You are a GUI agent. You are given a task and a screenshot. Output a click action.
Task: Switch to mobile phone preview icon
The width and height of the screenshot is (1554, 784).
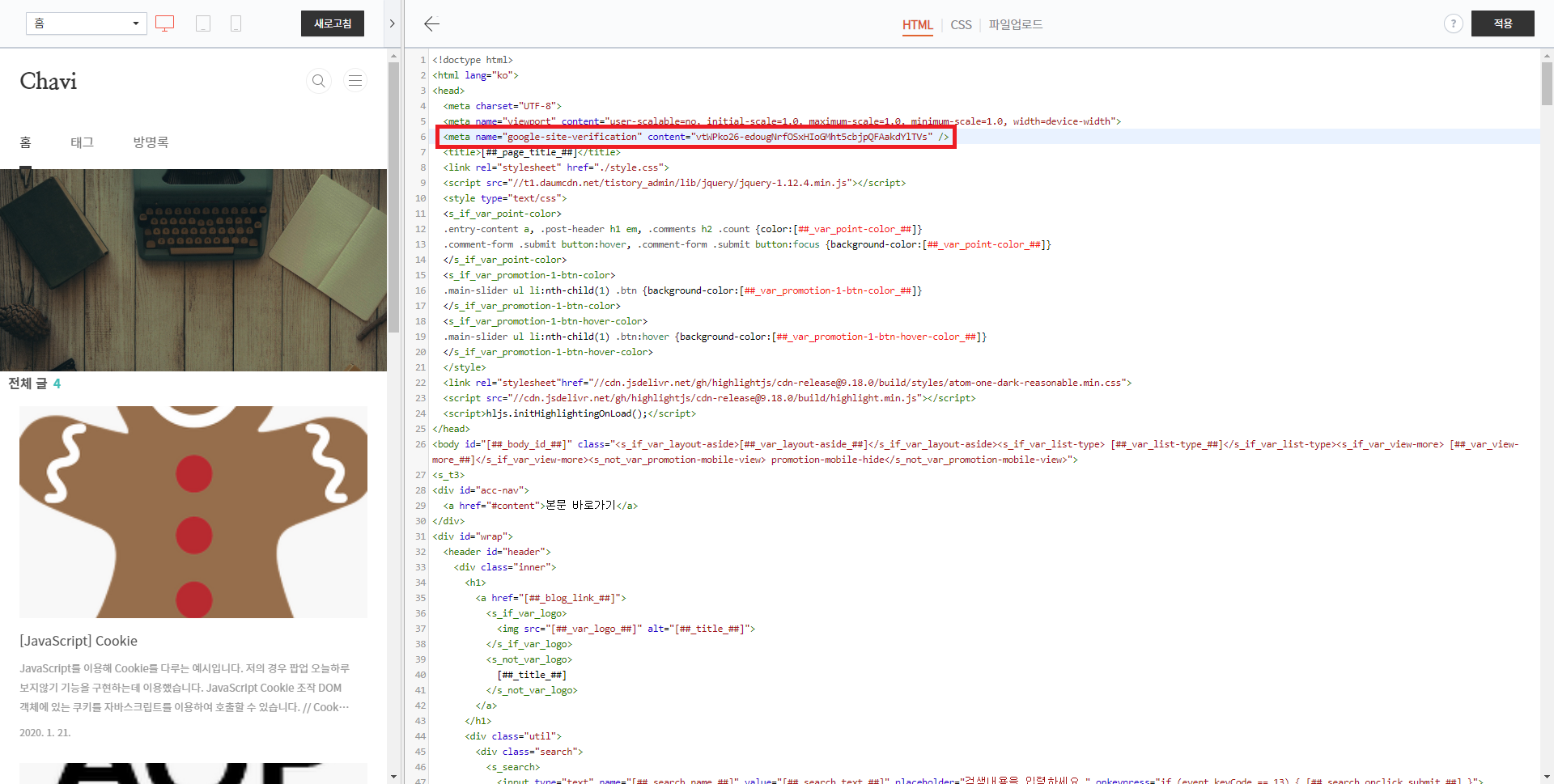pos(236,23)
